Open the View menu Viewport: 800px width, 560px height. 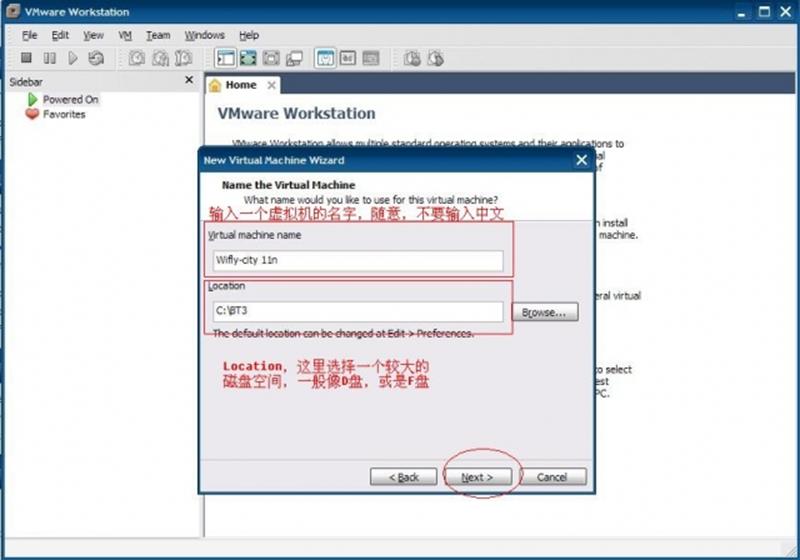point(93,35)
